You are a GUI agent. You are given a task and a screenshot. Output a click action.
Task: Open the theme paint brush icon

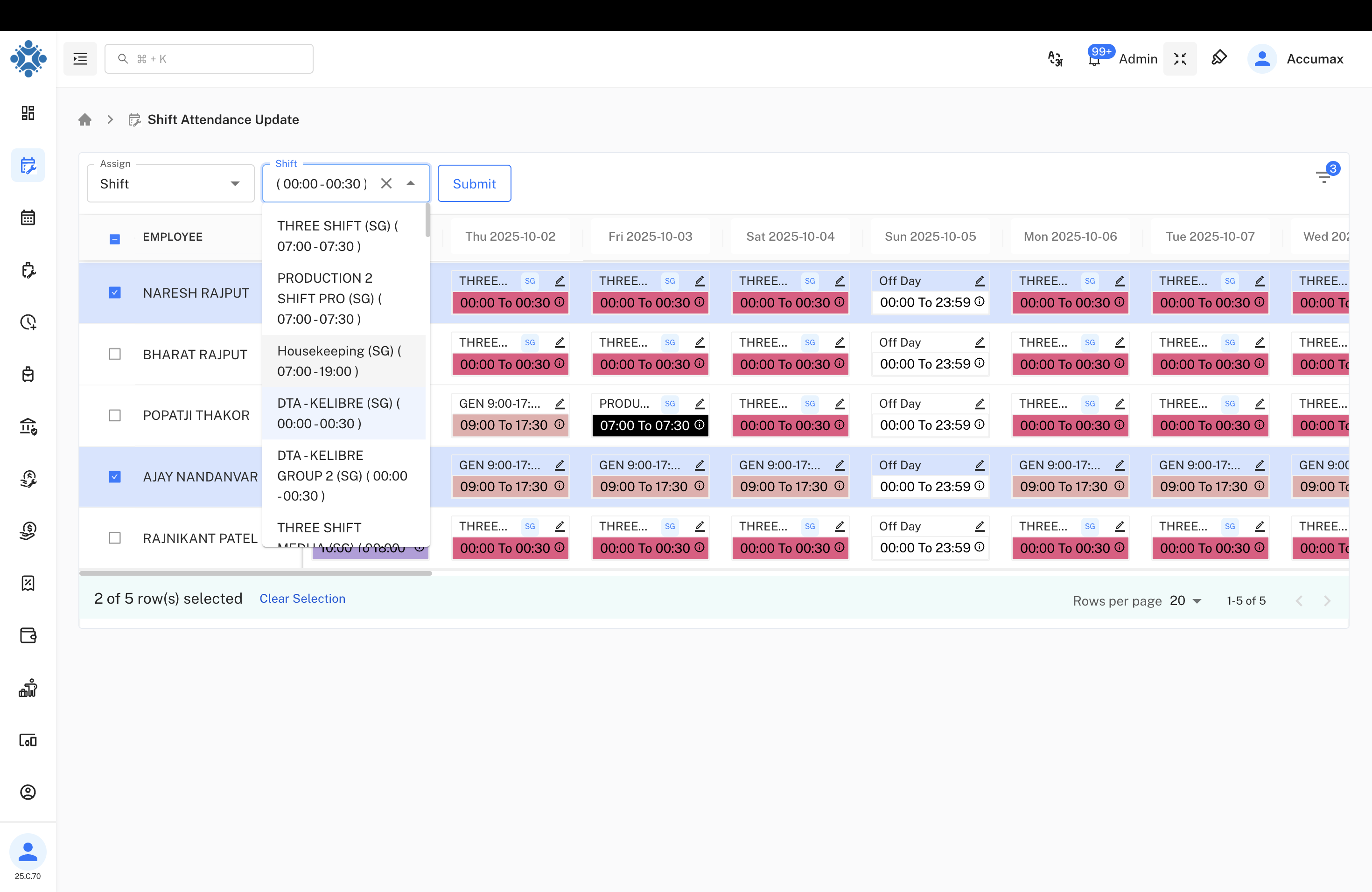tap(1218, 58)
